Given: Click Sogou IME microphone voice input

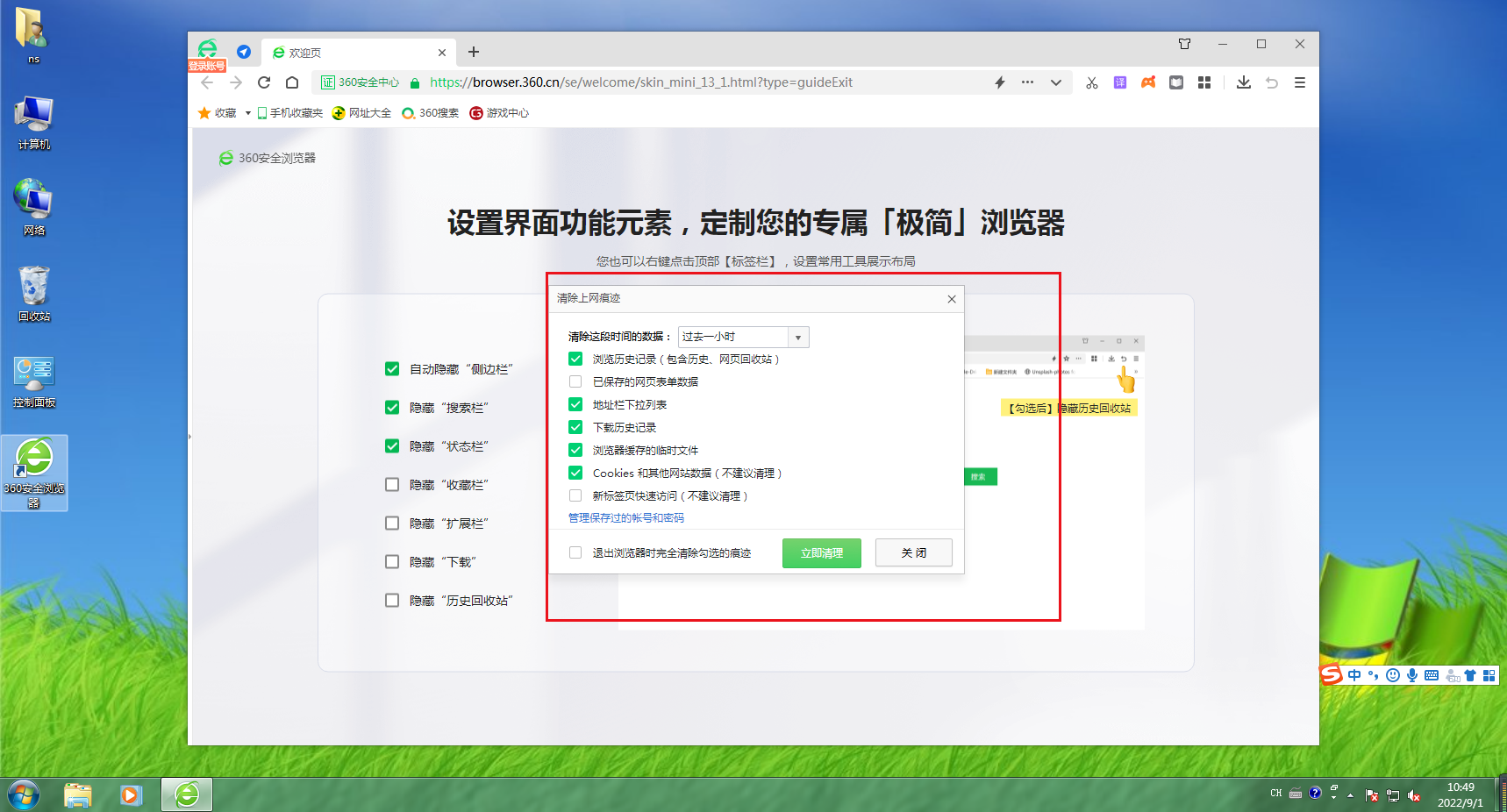Looking at the screenshot, I should (1412, 675).
